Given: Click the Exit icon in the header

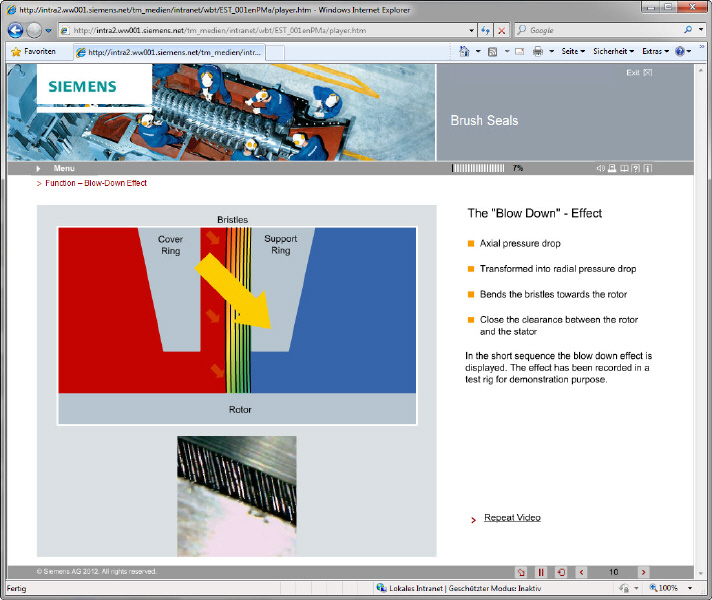Looking at the screenshot, I should tap(647, 73).
